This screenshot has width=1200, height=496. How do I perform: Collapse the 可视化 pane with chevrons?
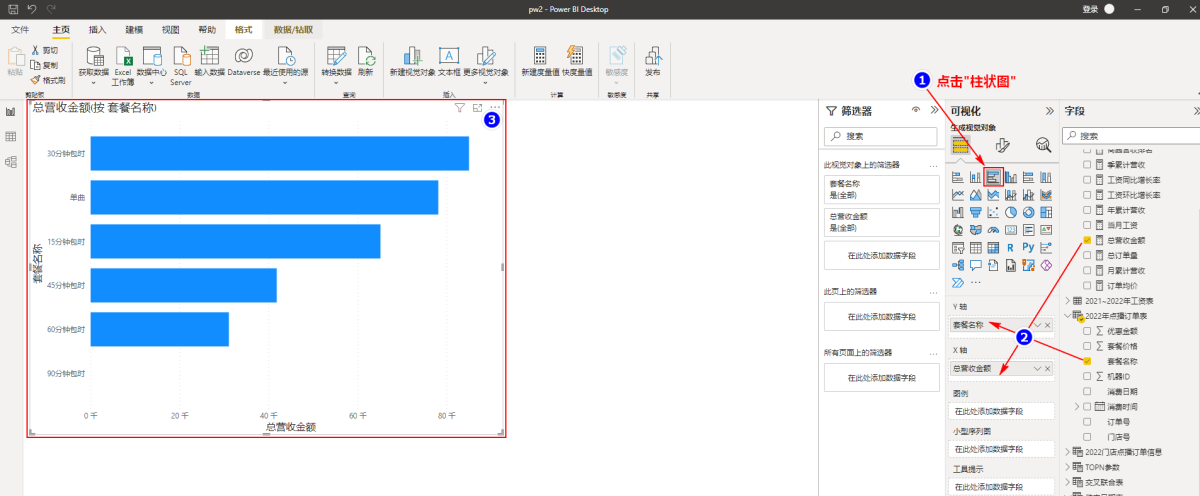(x=1049, y=111)
